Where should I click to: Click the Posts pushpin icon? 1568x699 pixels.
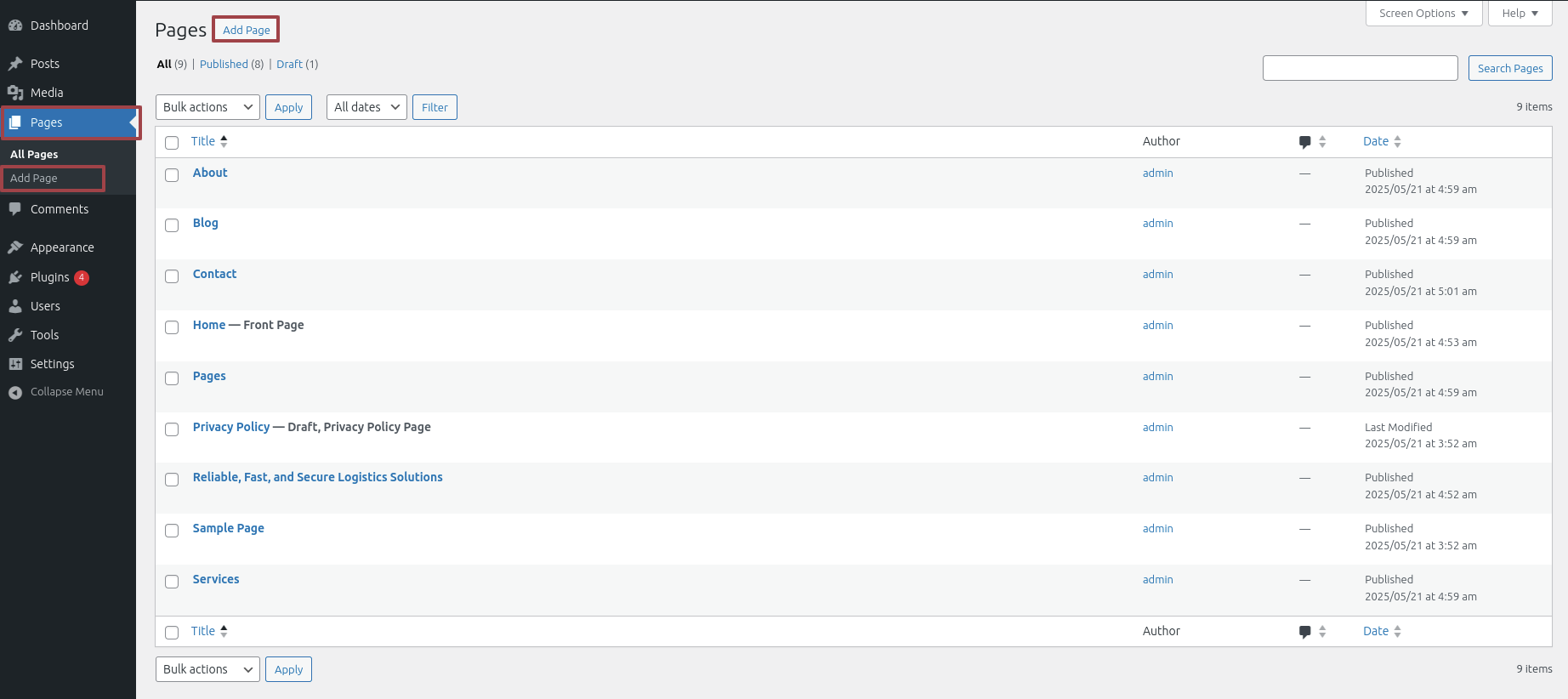(15, 64)
